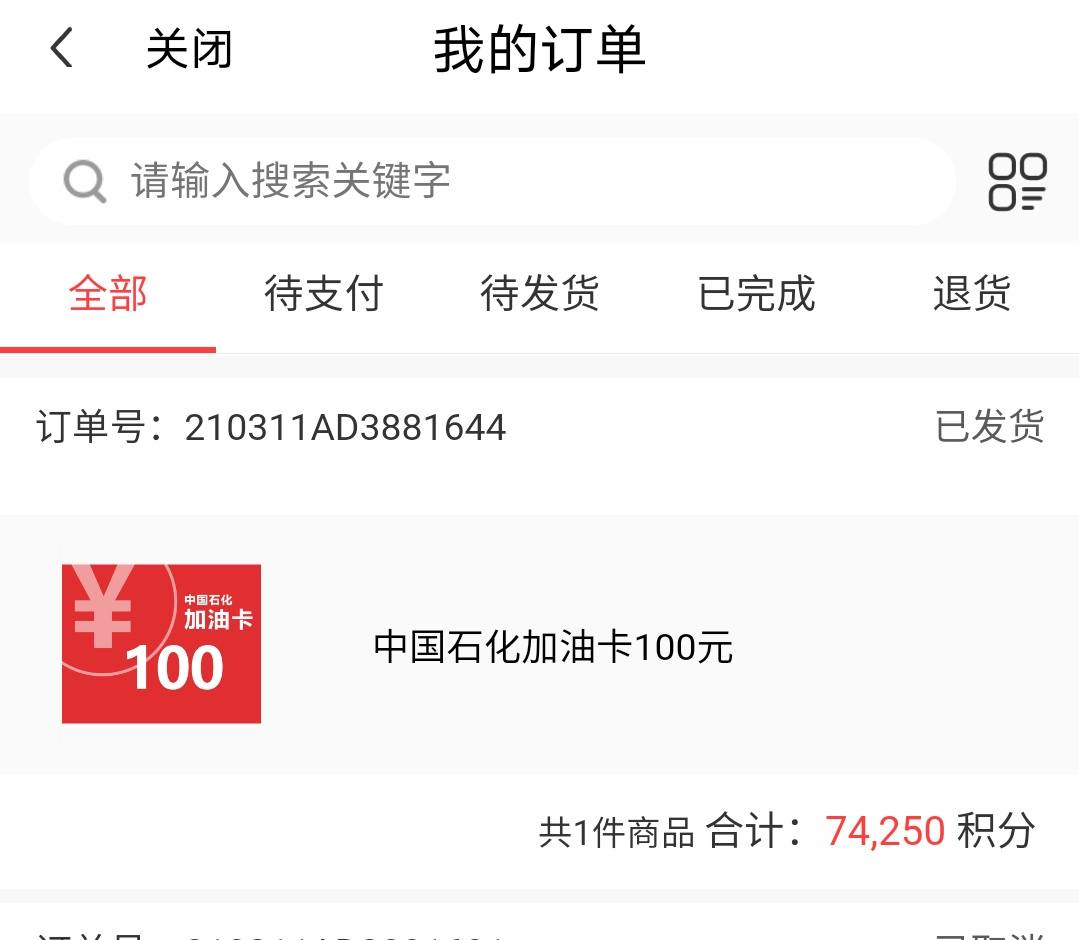Open the red 100 fuel card thumbnail
This screenshot has height=940, width=1079.
161,644
